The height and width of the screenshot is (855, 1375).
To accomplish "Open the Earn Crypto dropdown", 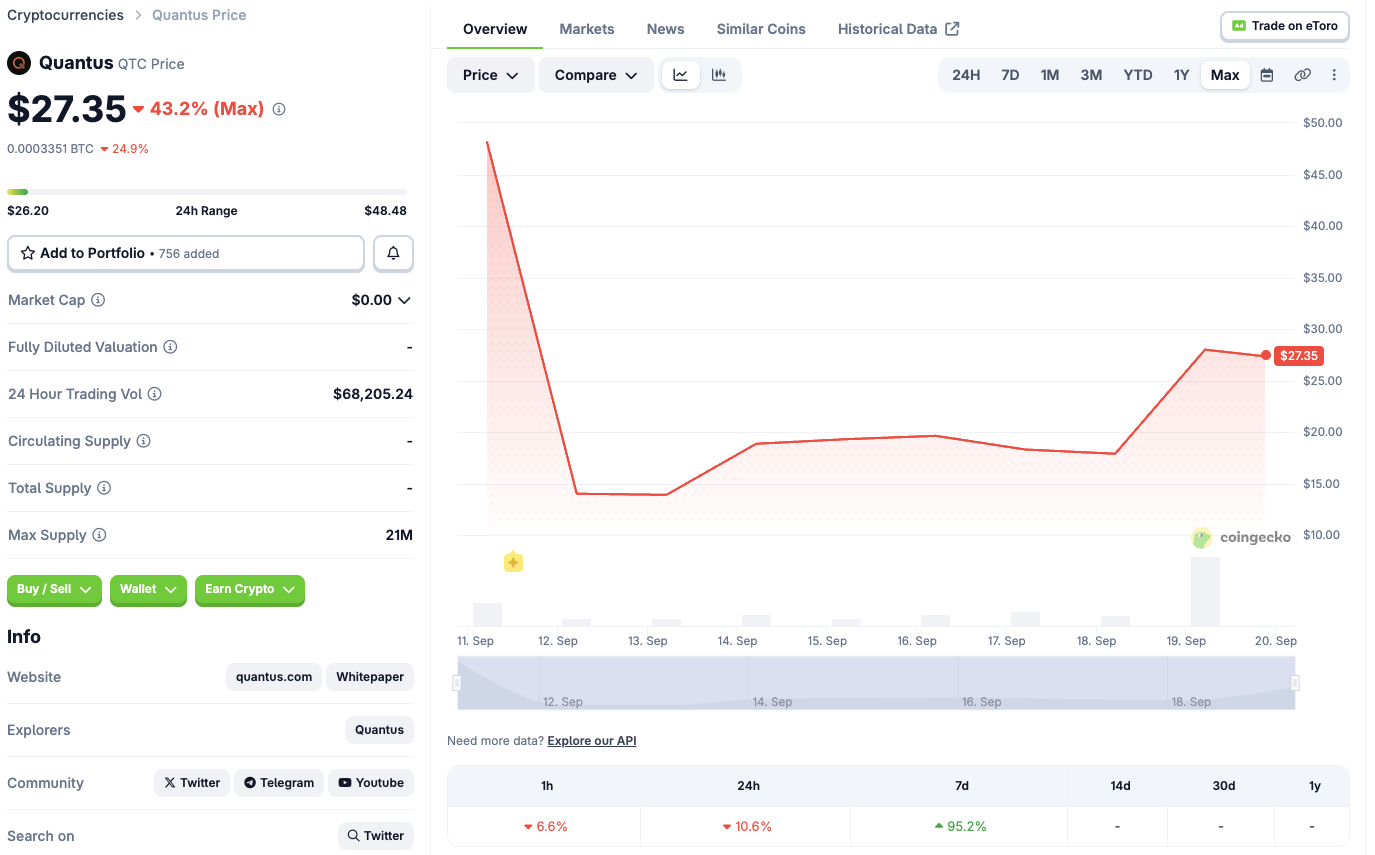I will [250, 590].
